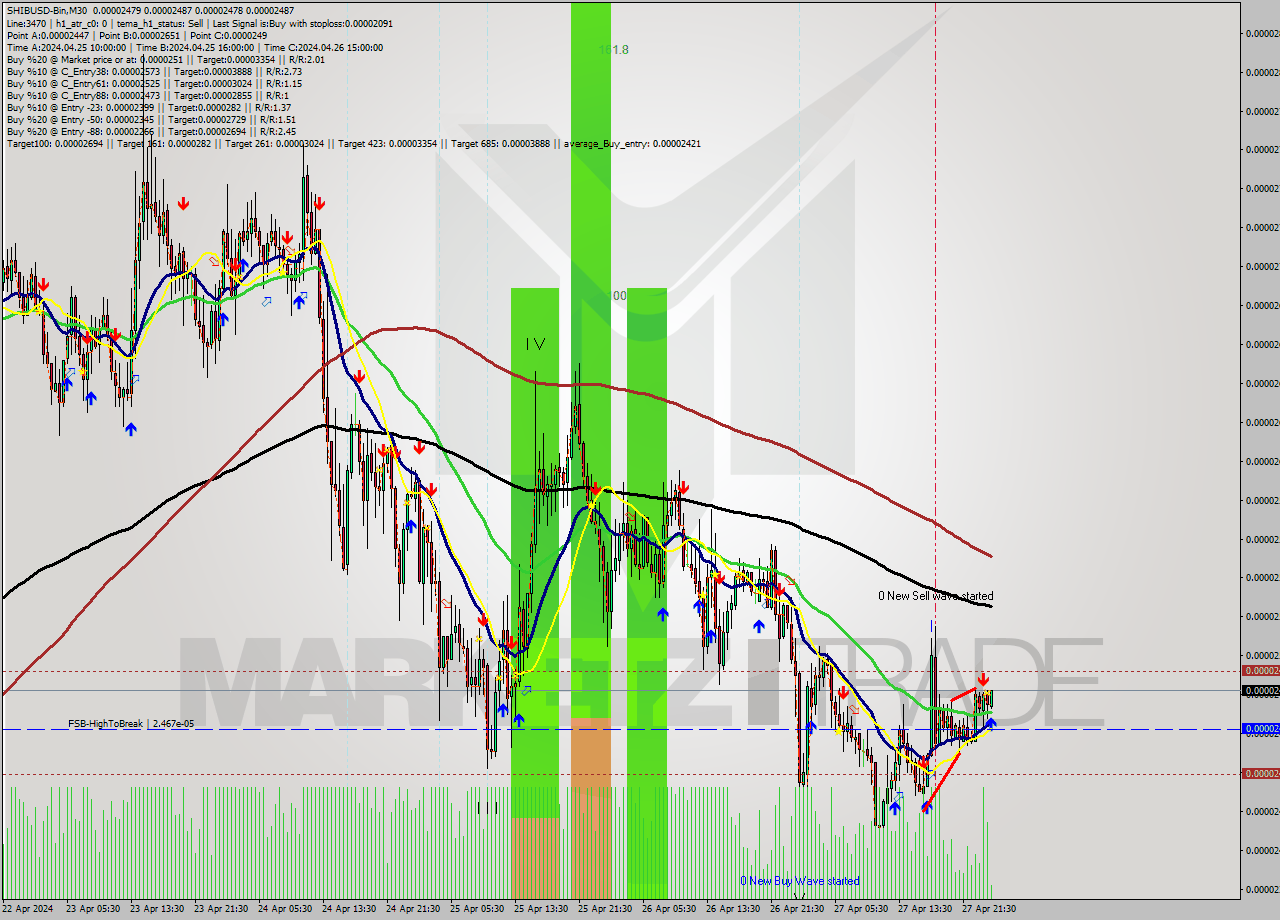The width and height of the screenshot is (1280, 920).
Task: Click the '24 Apr 21:30' time label
Action: (413, 909)
